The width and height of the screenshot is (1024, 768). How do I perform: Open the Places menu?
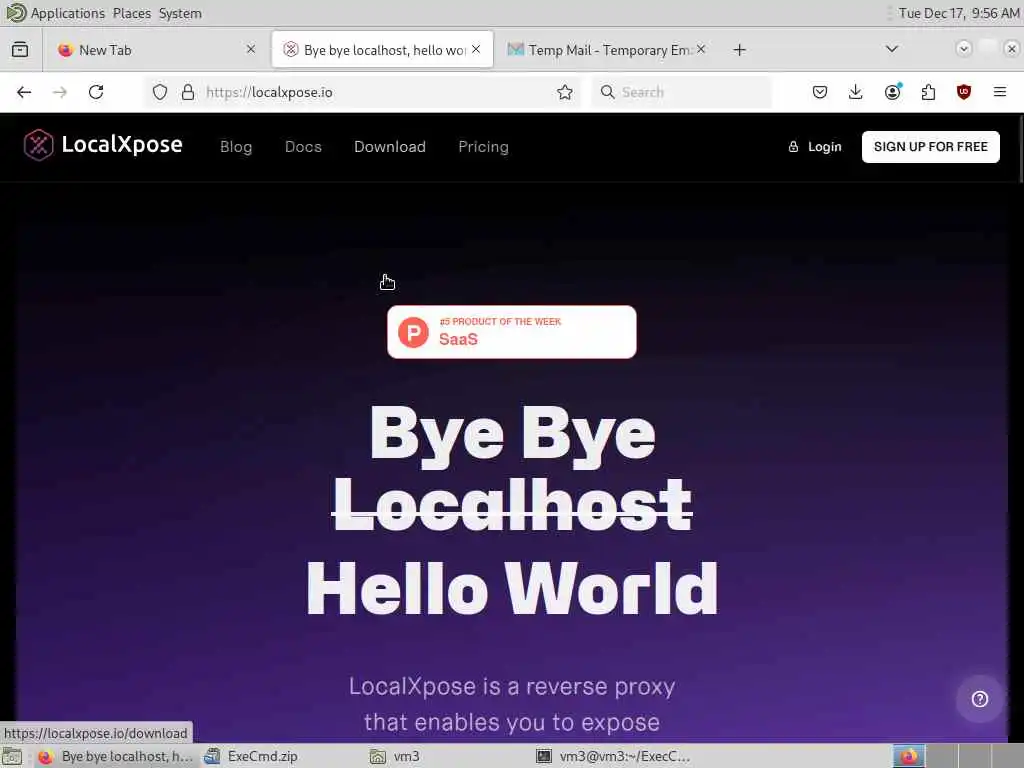pos(132,13)
